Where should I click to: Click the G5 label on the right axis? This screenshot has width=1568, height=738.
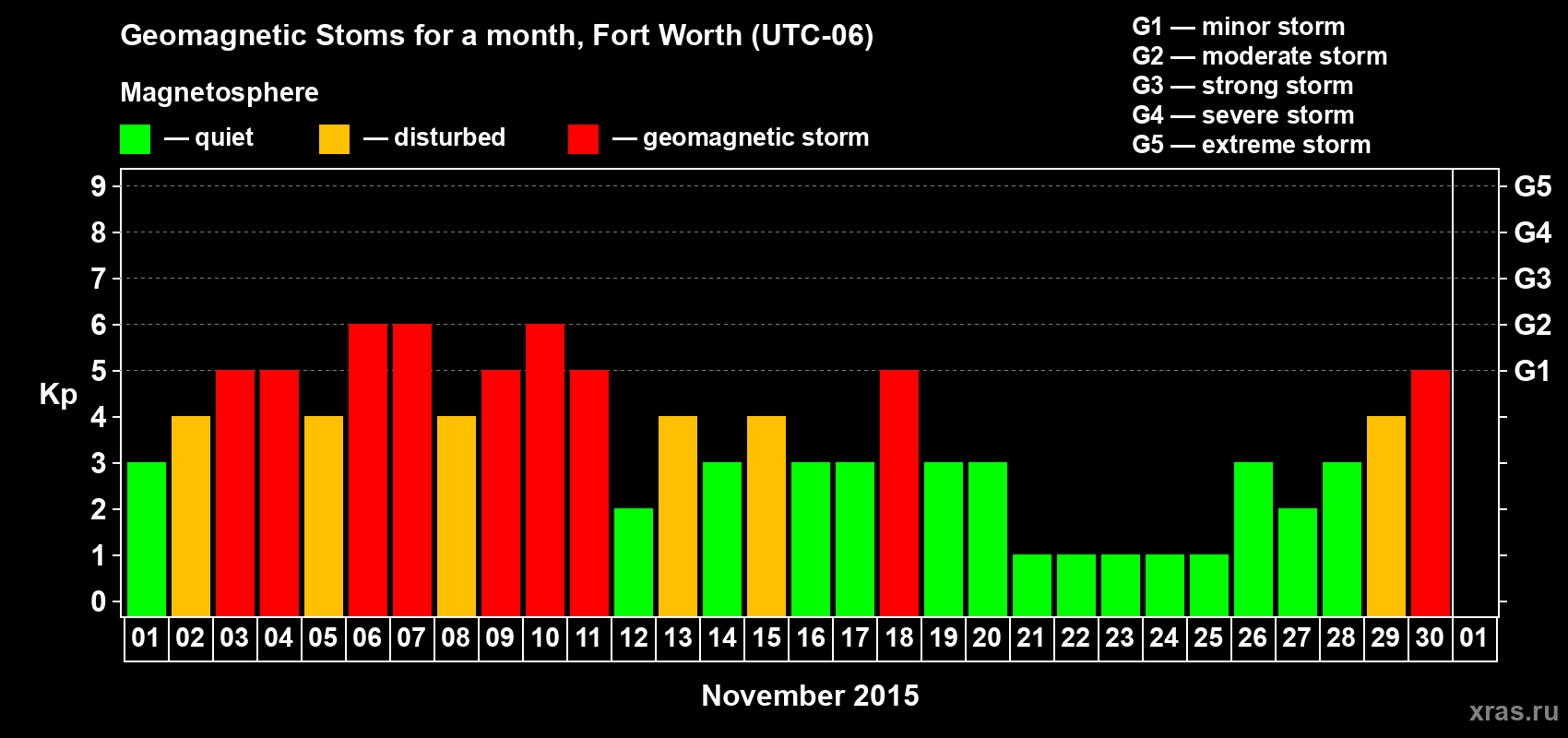pos(1533,186)
